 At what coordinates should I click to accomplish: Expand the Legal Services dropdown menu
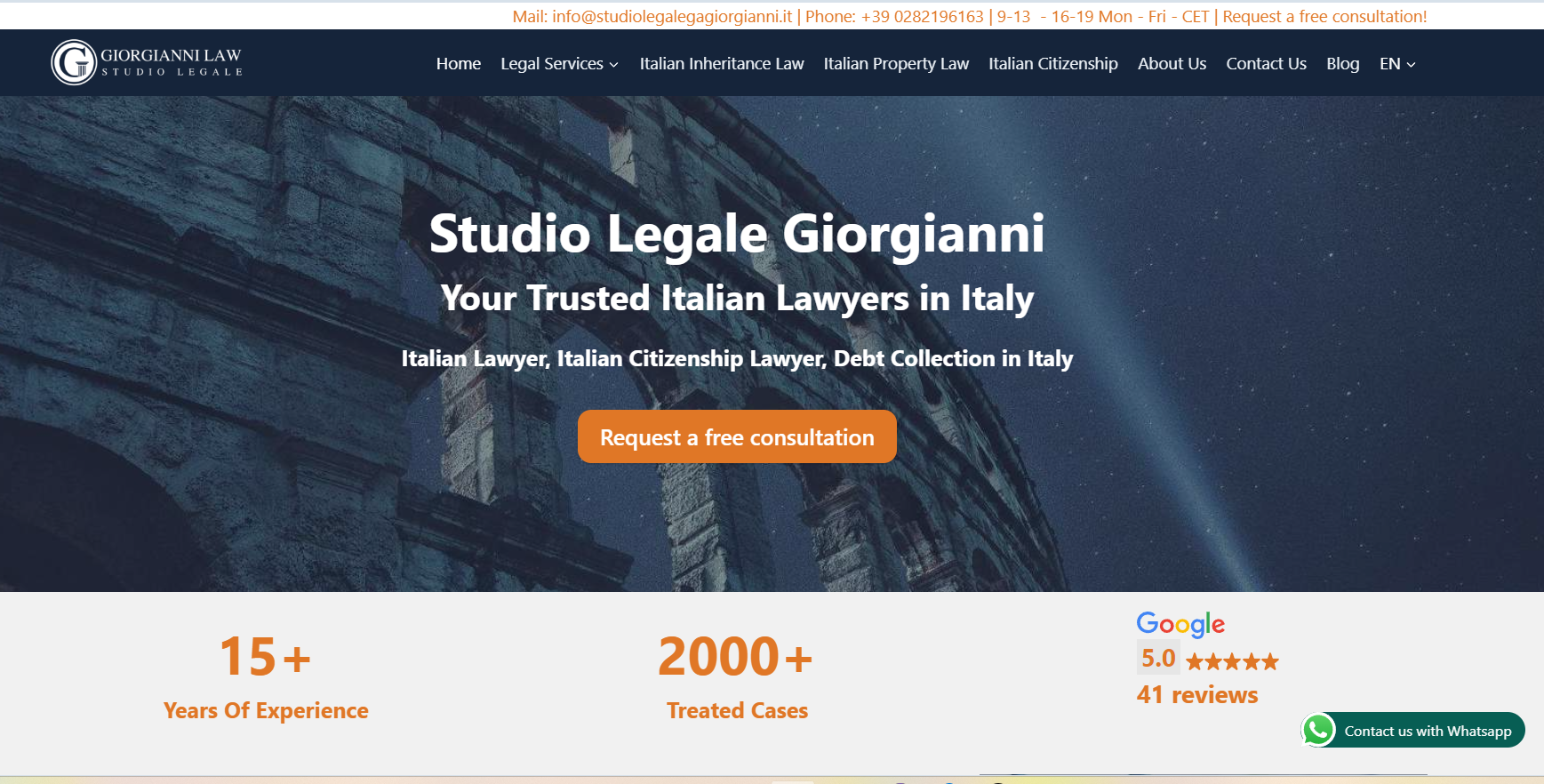[559, 64]
